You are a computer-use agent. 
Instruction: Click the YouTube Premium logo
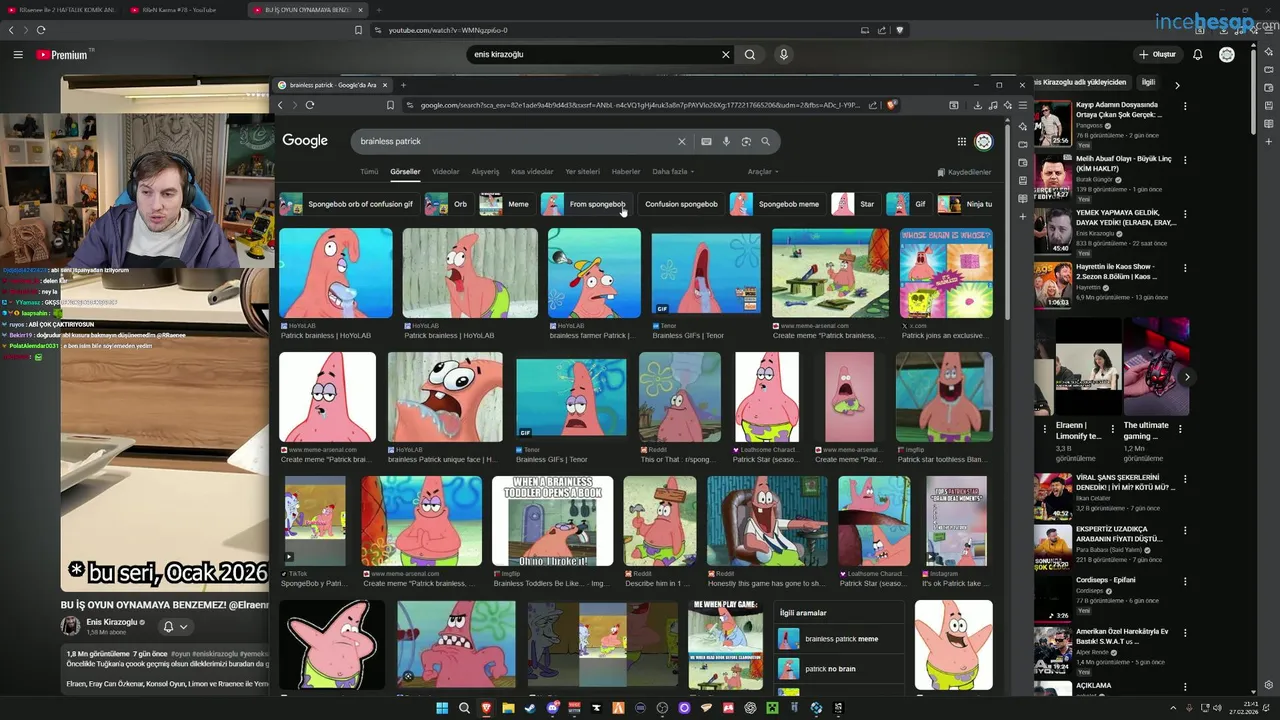(x=62, y=55)
